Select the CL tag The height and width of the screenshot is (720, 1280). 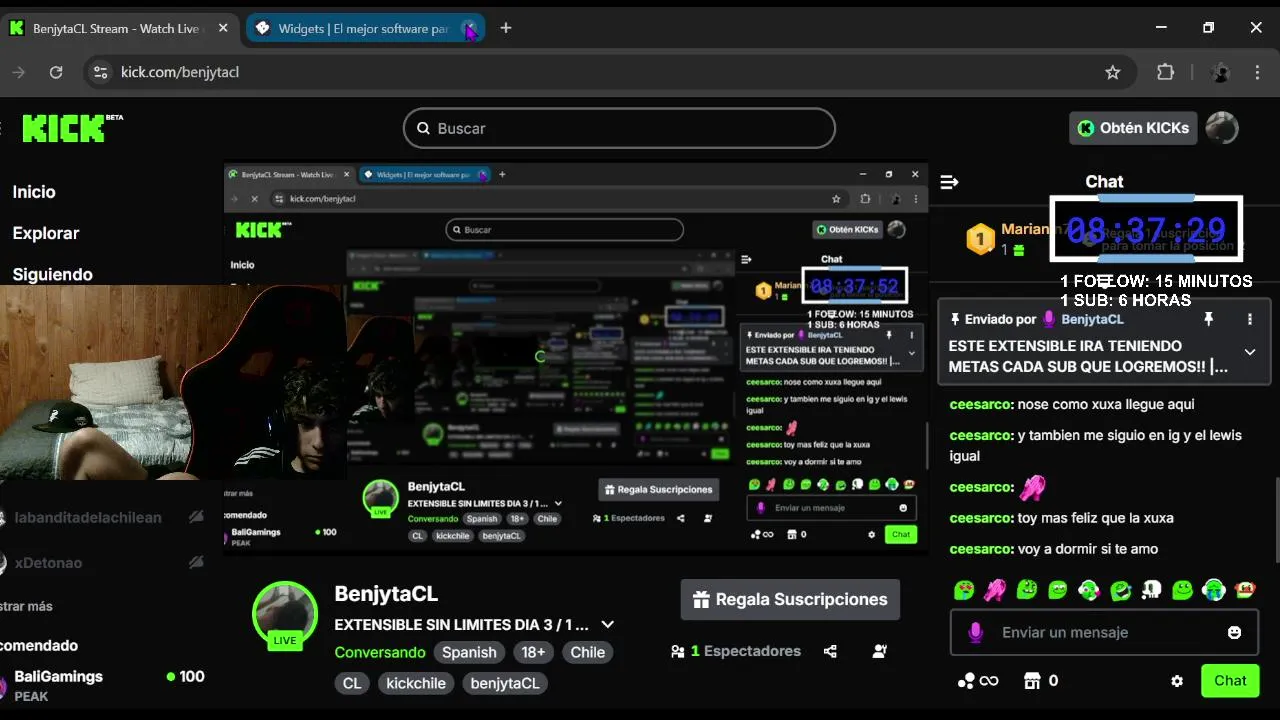click(x=352, y=684)
